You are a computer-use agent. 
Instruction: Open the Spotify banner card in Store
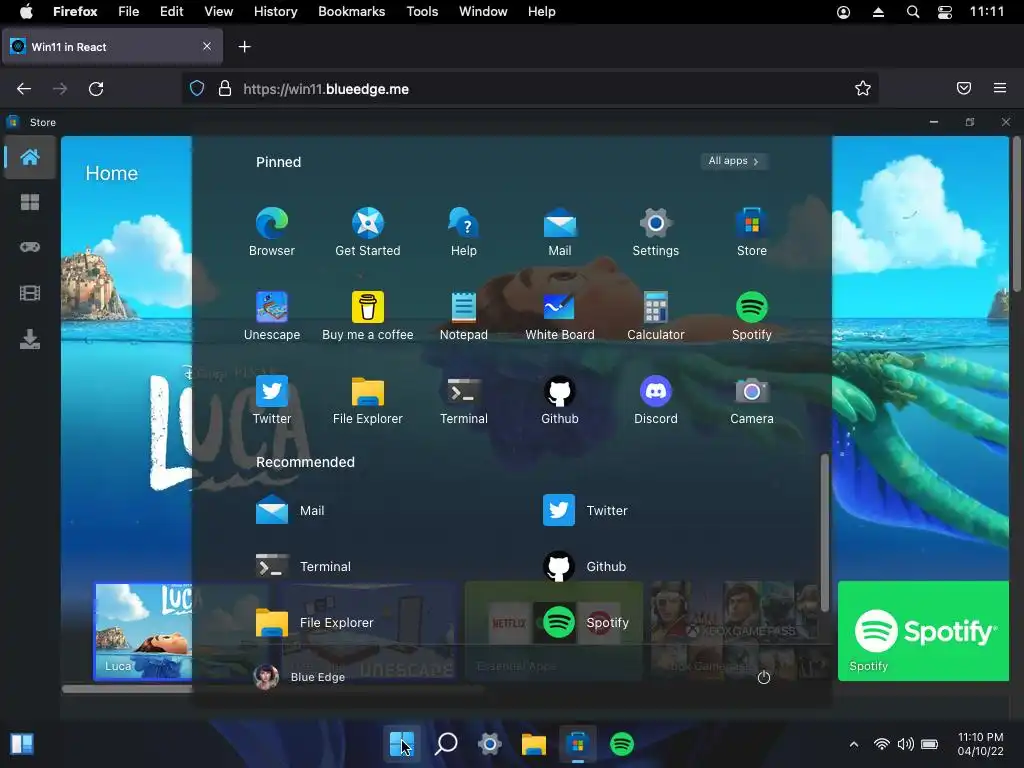click(x=923, y=630)
